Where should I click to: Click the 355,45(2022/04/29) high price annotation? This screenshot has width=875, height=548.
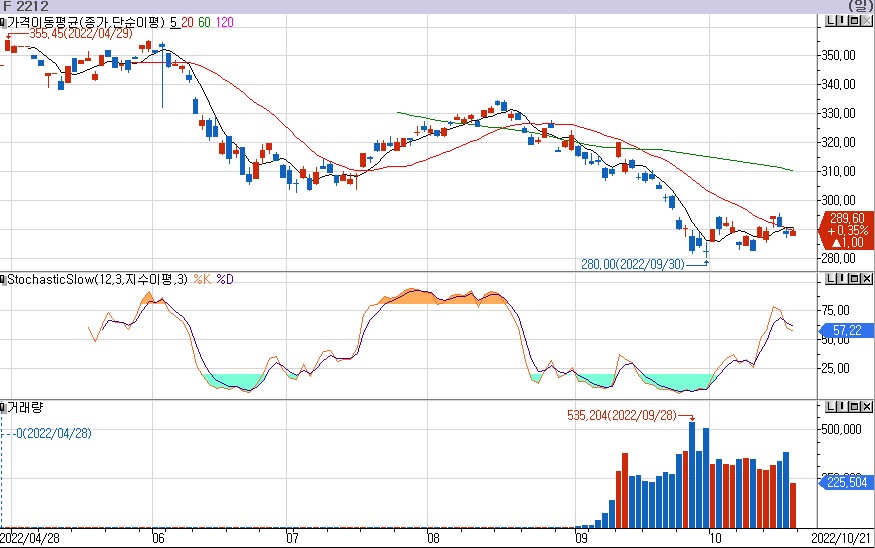pos(81,33)
